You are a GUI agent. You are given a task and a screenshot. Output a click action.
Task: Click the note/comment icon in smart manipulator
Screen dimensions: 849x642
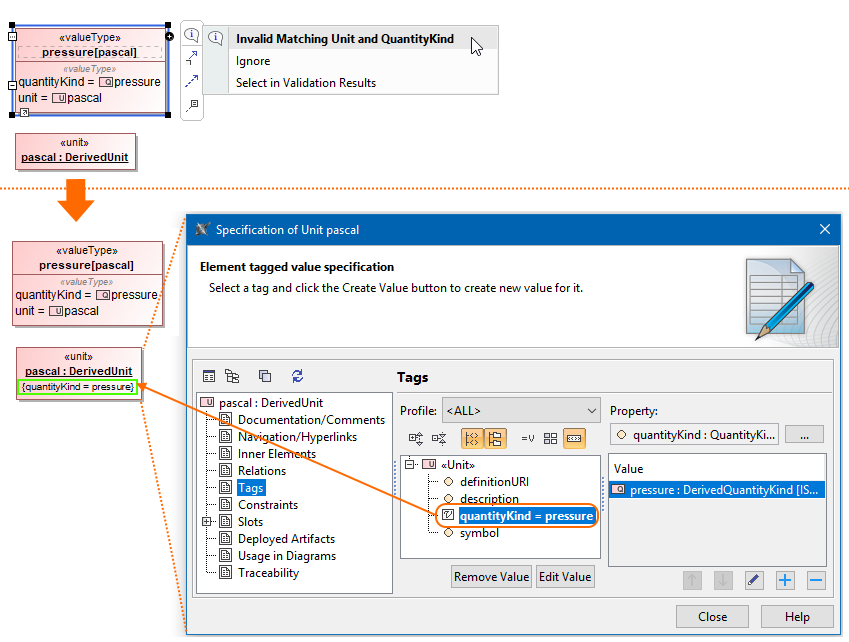point(192,103)
